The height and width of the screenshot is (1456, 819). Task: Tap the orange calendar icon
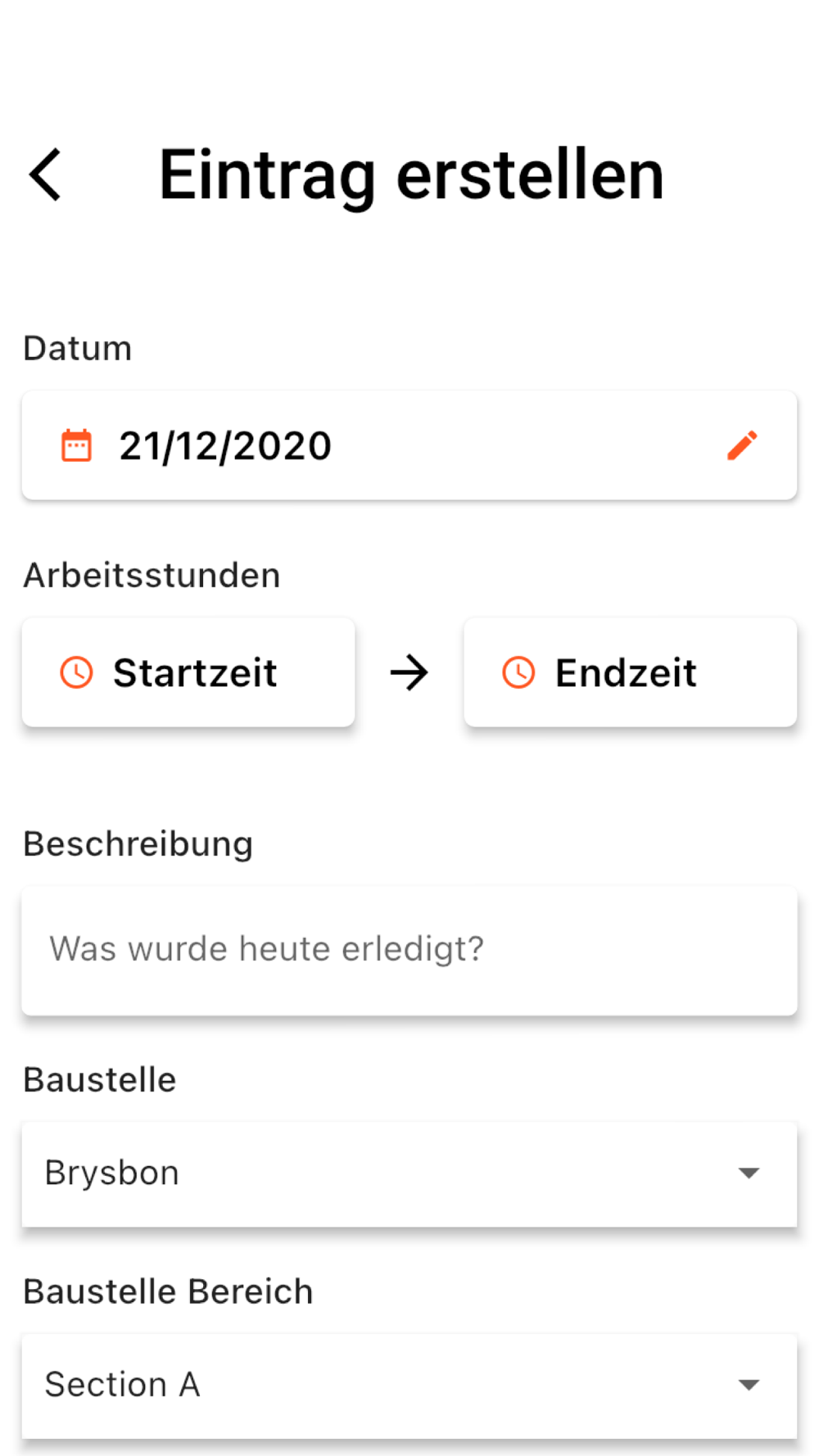pyautogui.click(x=77, y=445)
